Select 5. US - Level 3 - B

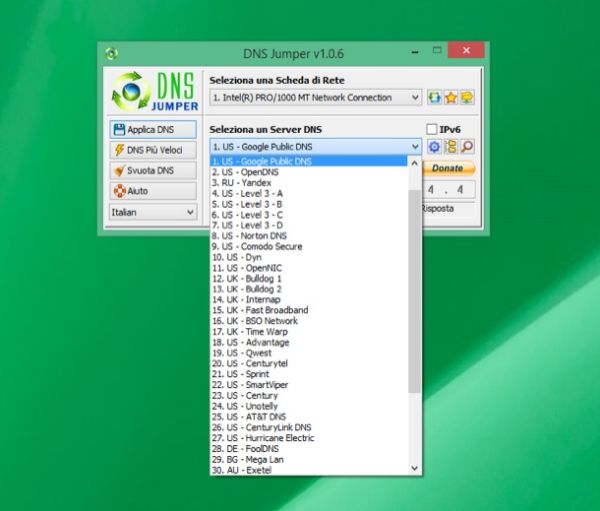coord(309,204)
